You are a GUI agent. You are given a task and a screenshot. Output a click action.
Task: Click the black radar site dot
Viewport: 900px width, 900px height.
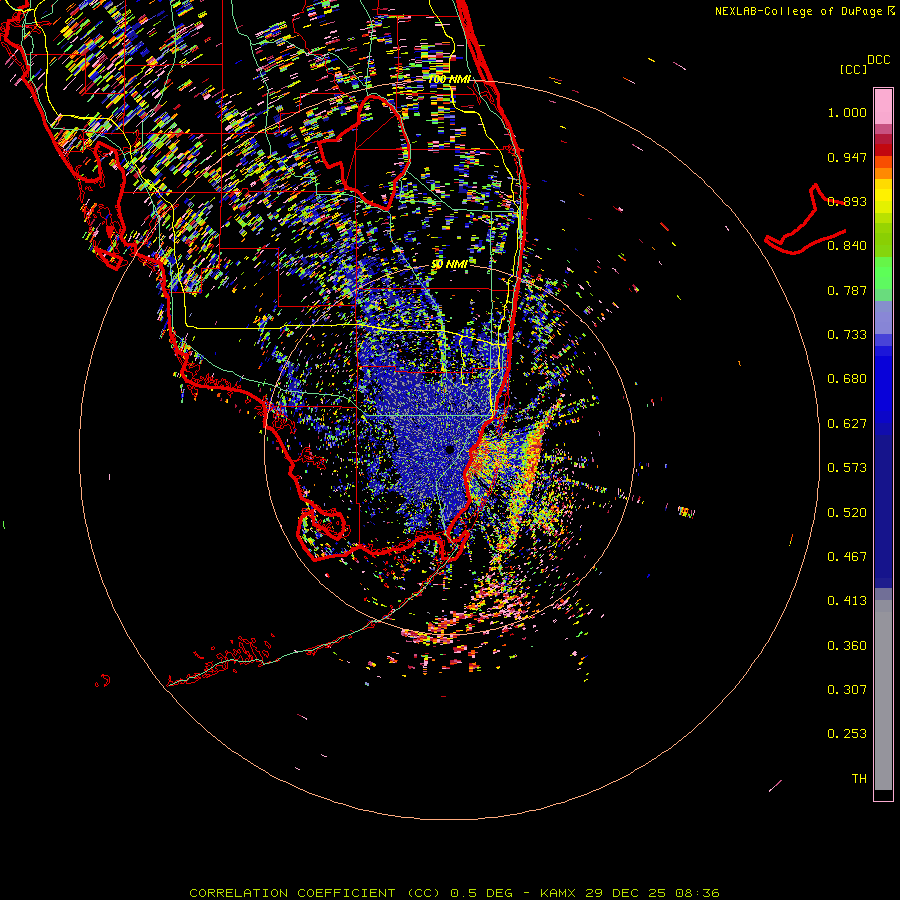449,449
